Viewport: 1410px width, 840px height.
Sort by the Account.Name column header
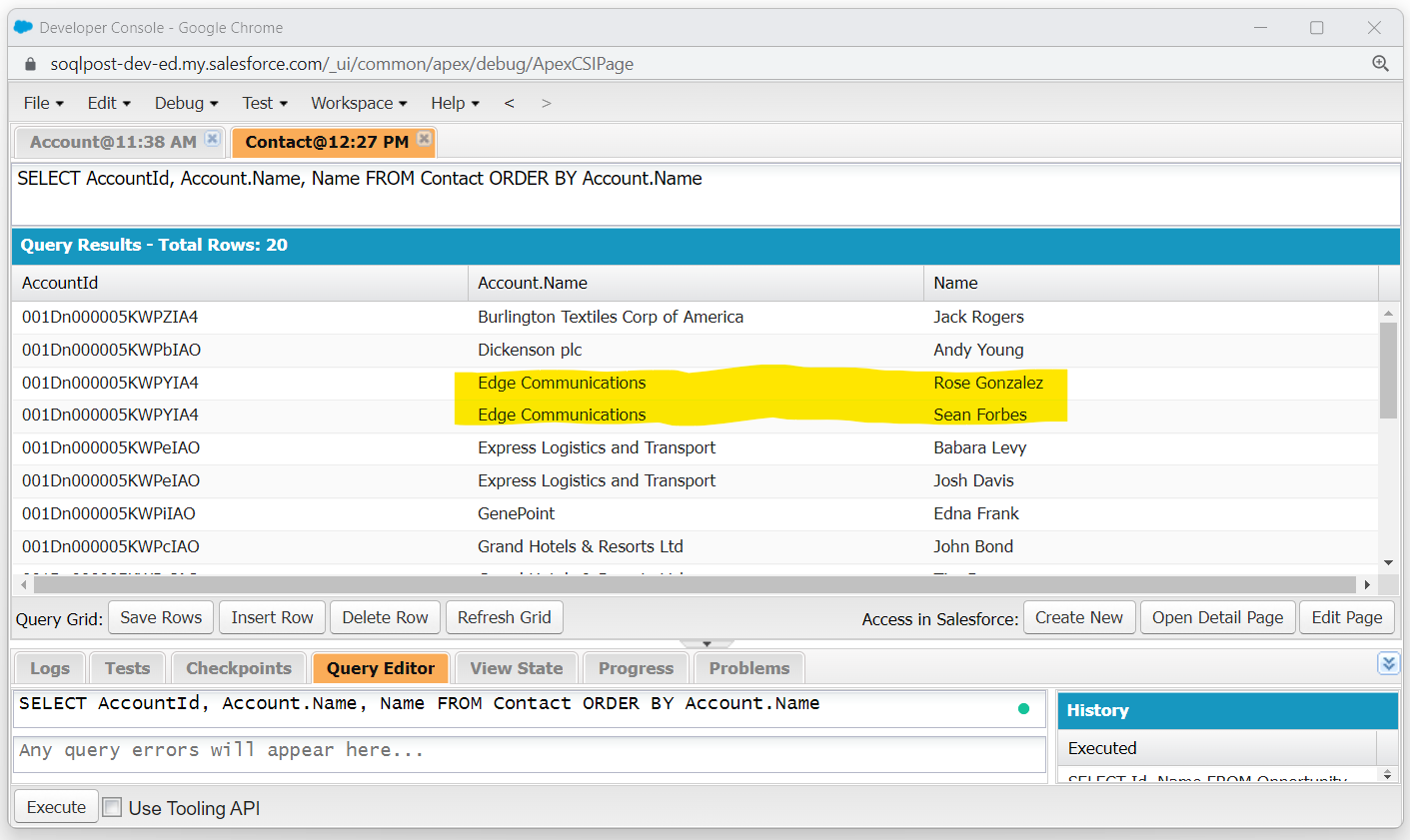point(696,283)
